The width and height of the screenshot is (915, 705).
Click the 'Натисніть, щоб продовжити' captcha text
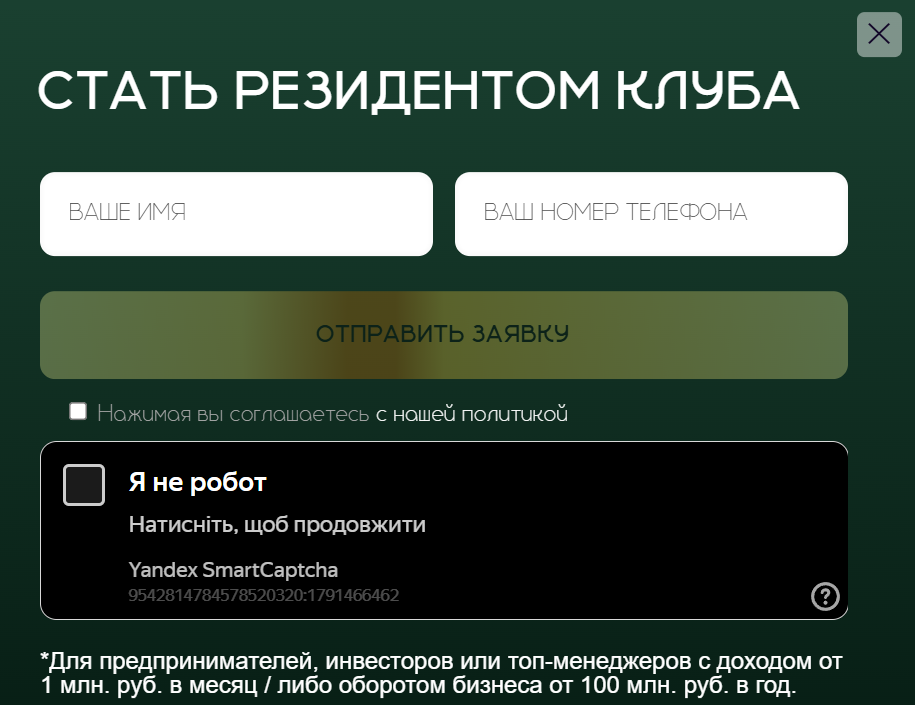[277, 525]
